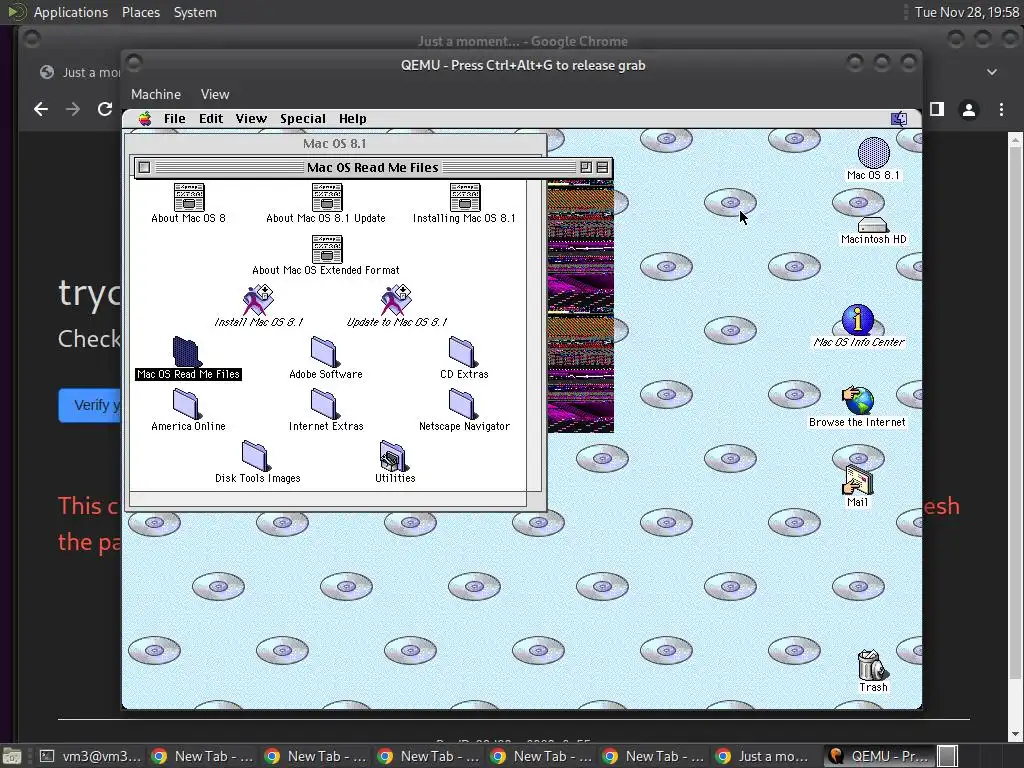Click the Browse the Internet desktop icon

[857, 400]
